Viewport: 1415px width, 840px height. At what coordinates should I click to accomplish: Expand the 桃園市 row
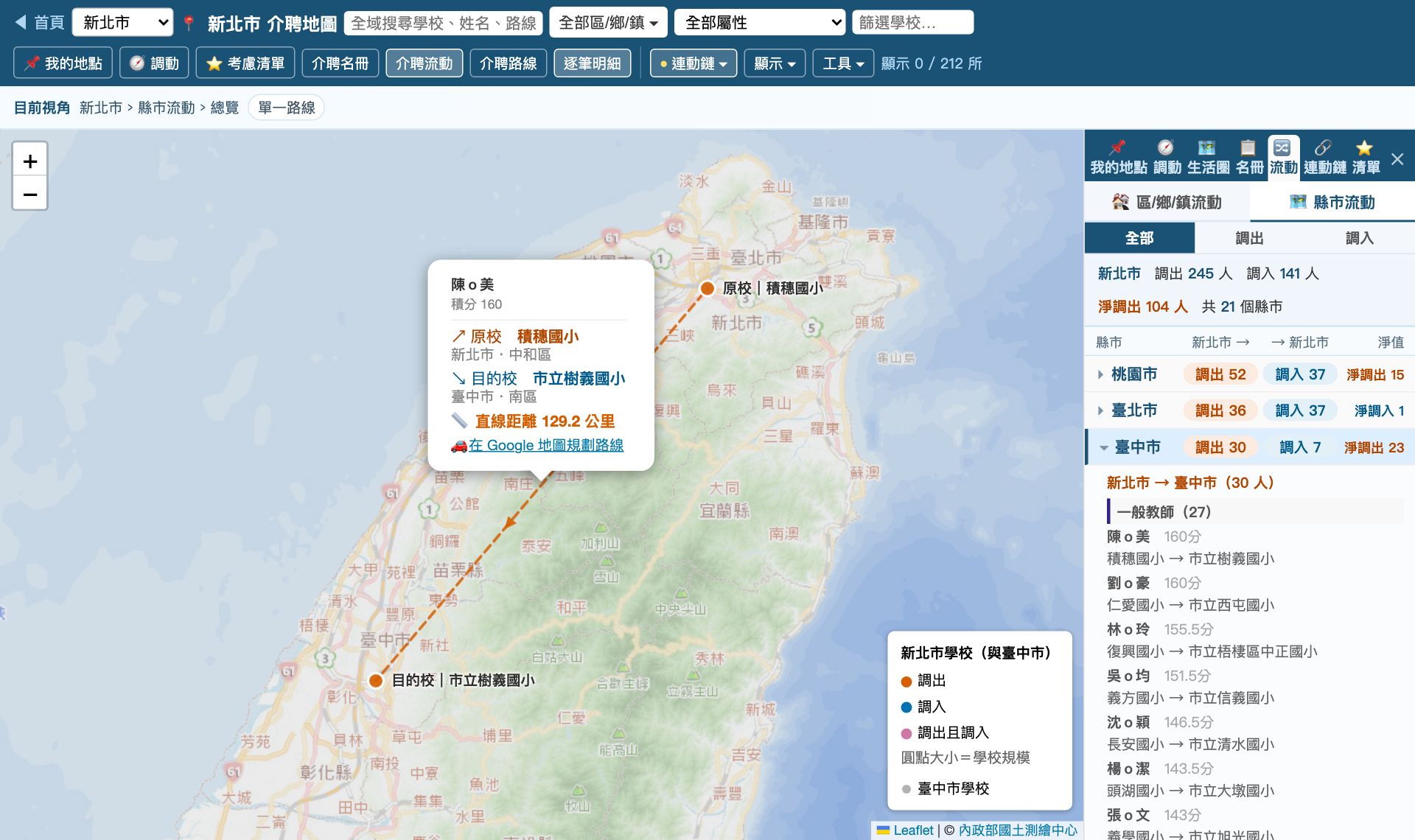tap(1250, 374)
